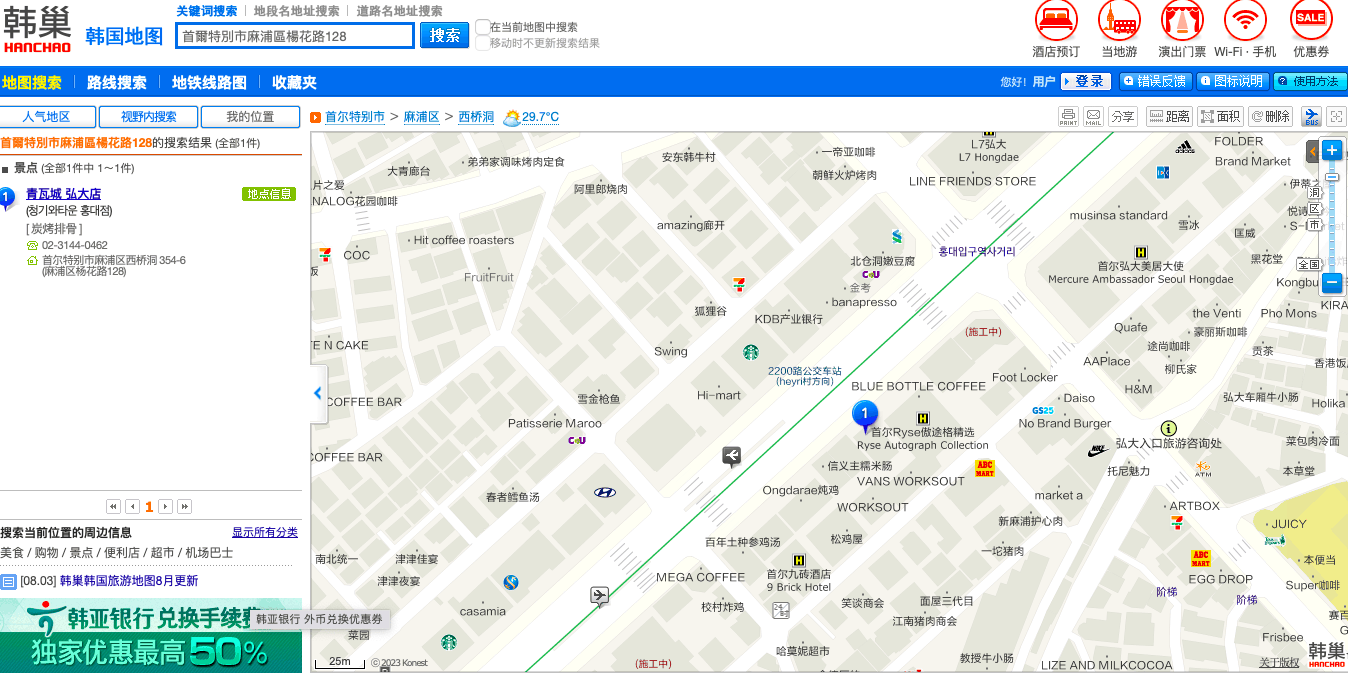Select the 面积 area measuring tool
Image resolution: width=1348 pixels, height=679 pixels.
click(x=1221, y=116)
